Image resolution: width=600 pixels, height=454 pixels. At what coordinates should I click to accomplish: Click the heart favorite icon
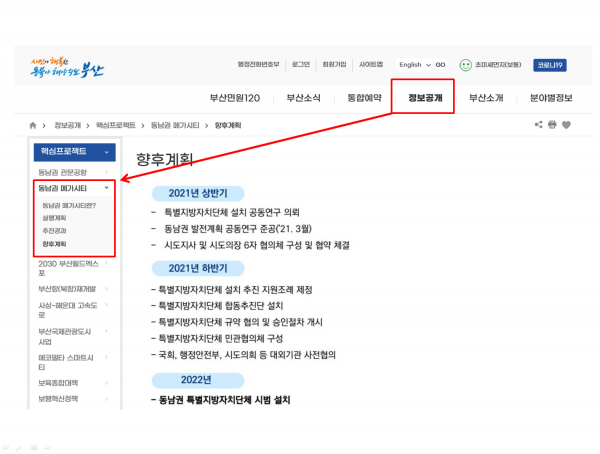[566, 125]
